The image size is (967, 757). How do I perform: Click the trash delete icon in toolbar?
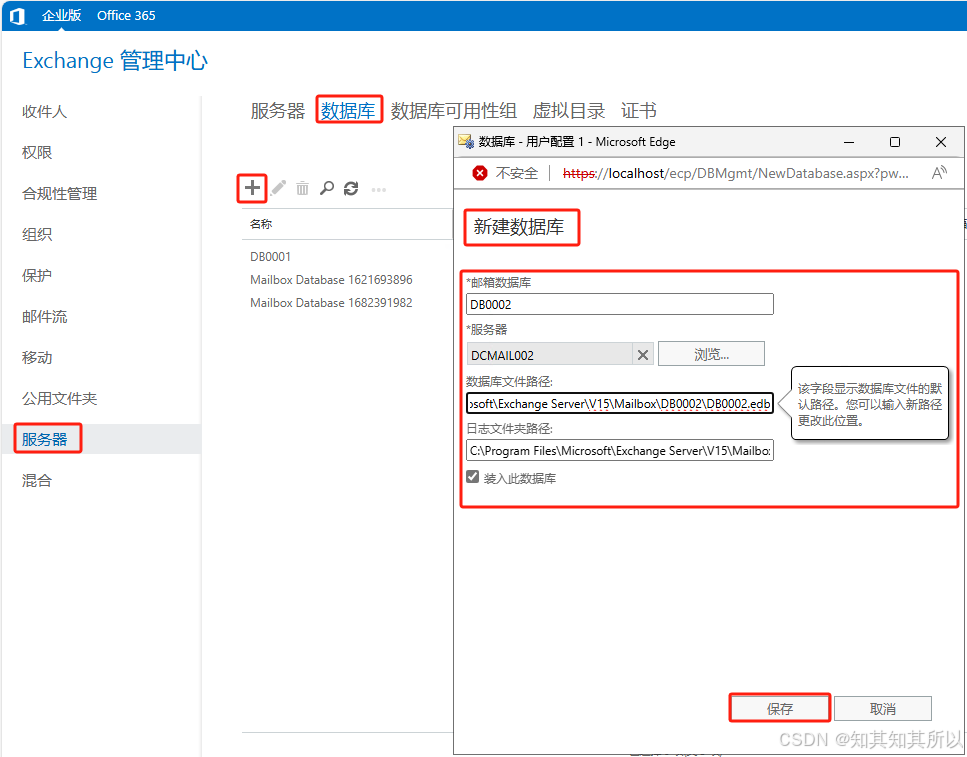tap(302, 188)
